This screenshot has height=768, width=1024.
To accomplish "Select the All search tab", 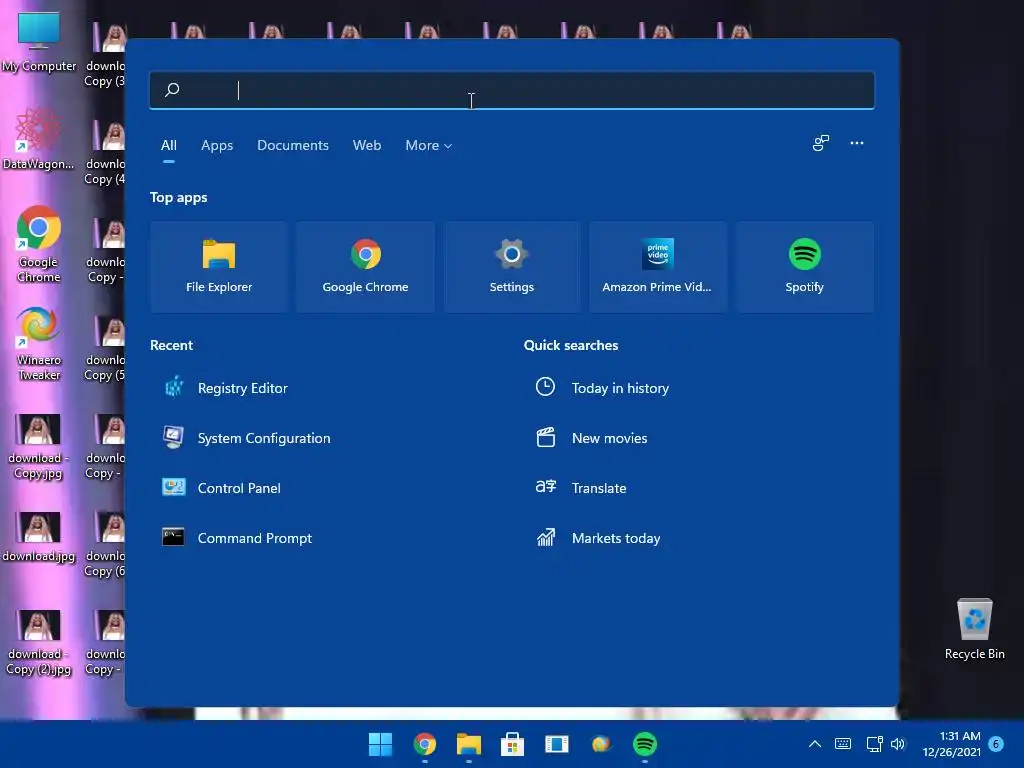I will tap(168, 145).
